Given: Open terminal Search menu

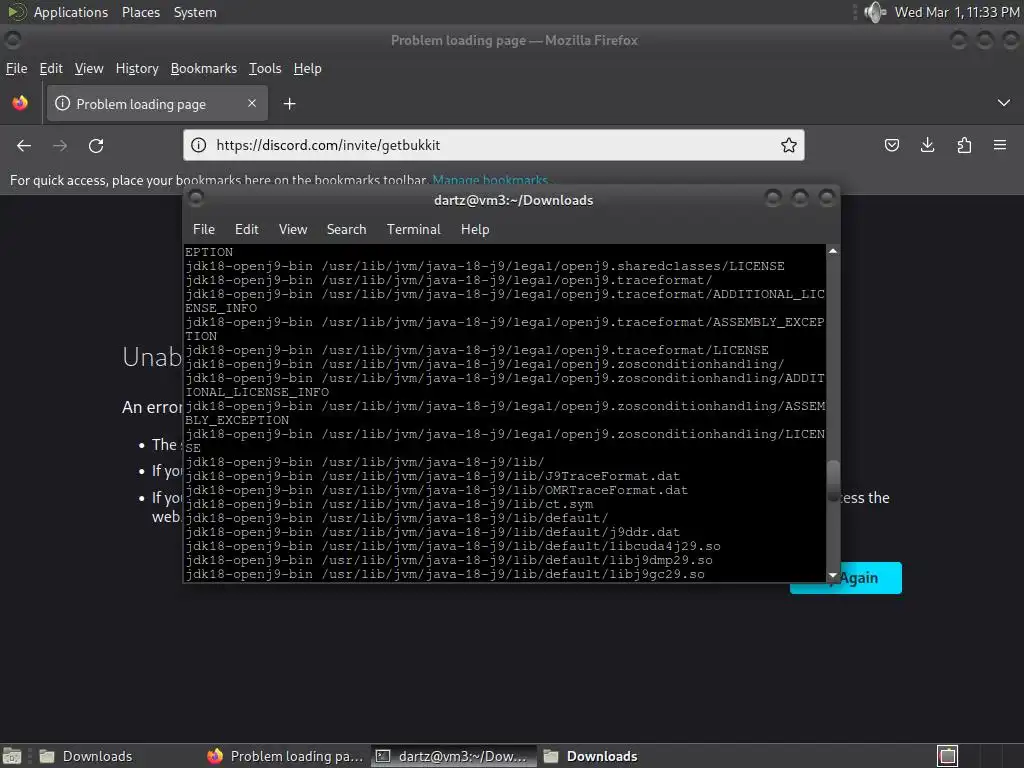Looking at the screenshot, I should [x=346, y=229].
